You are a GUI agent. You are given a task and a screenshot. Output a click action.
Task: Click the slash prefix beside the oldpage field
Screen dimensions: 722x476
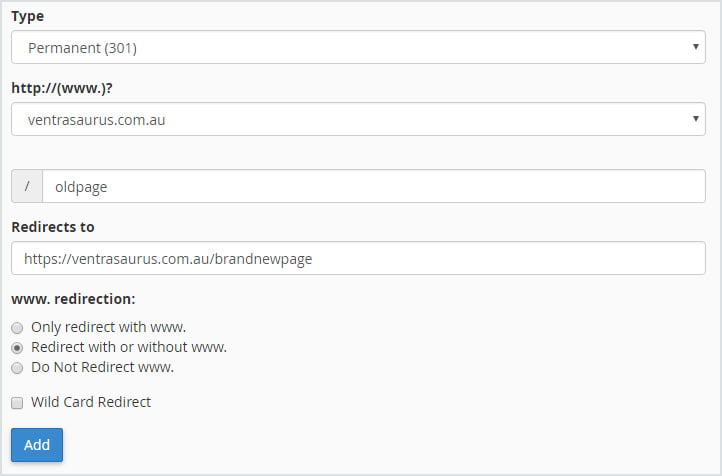[27, 186]
